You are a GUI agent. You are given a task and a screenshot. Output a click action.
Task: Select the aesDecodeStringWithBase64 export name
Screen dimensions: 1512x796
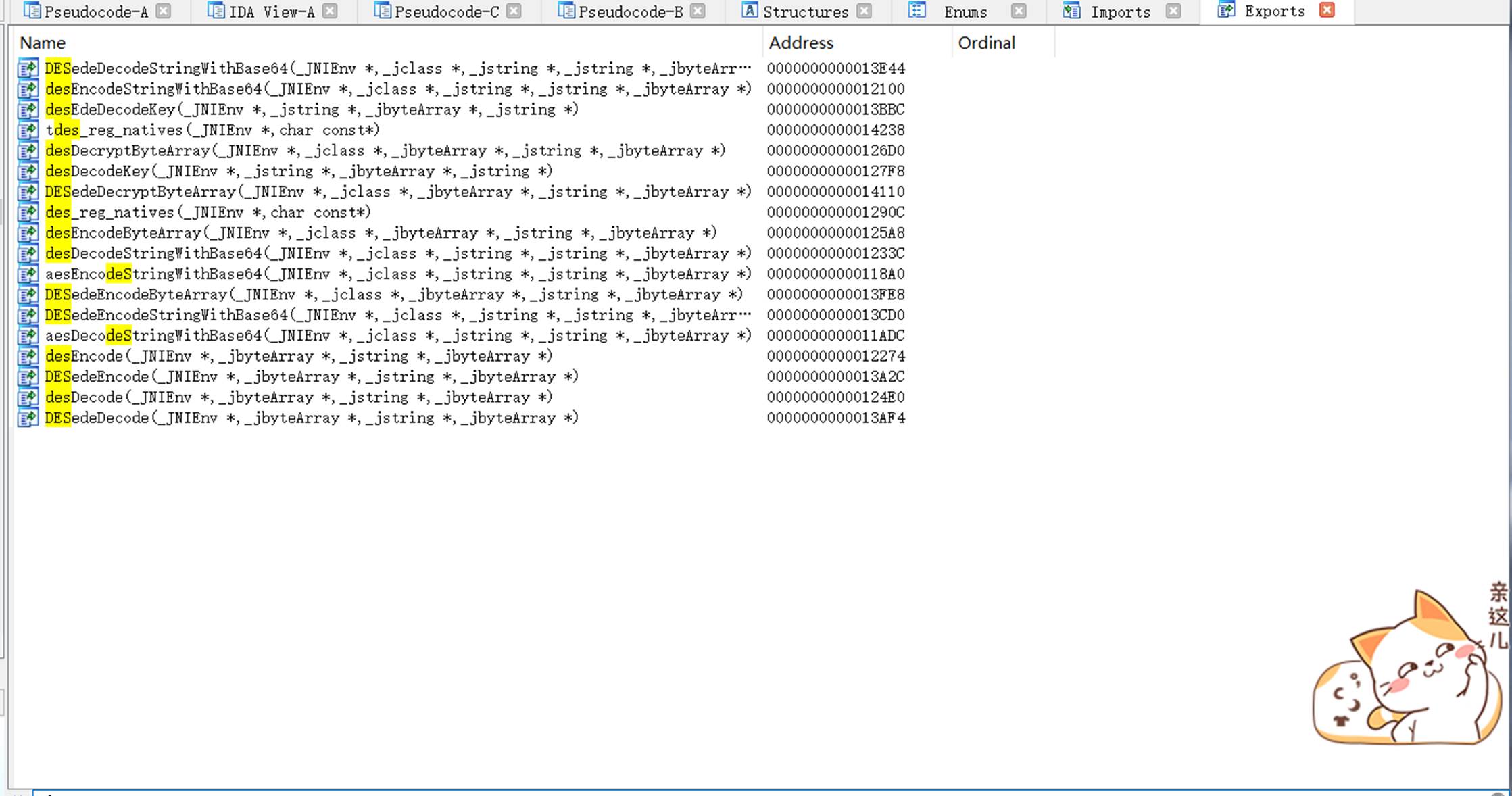tap(398, 336)
